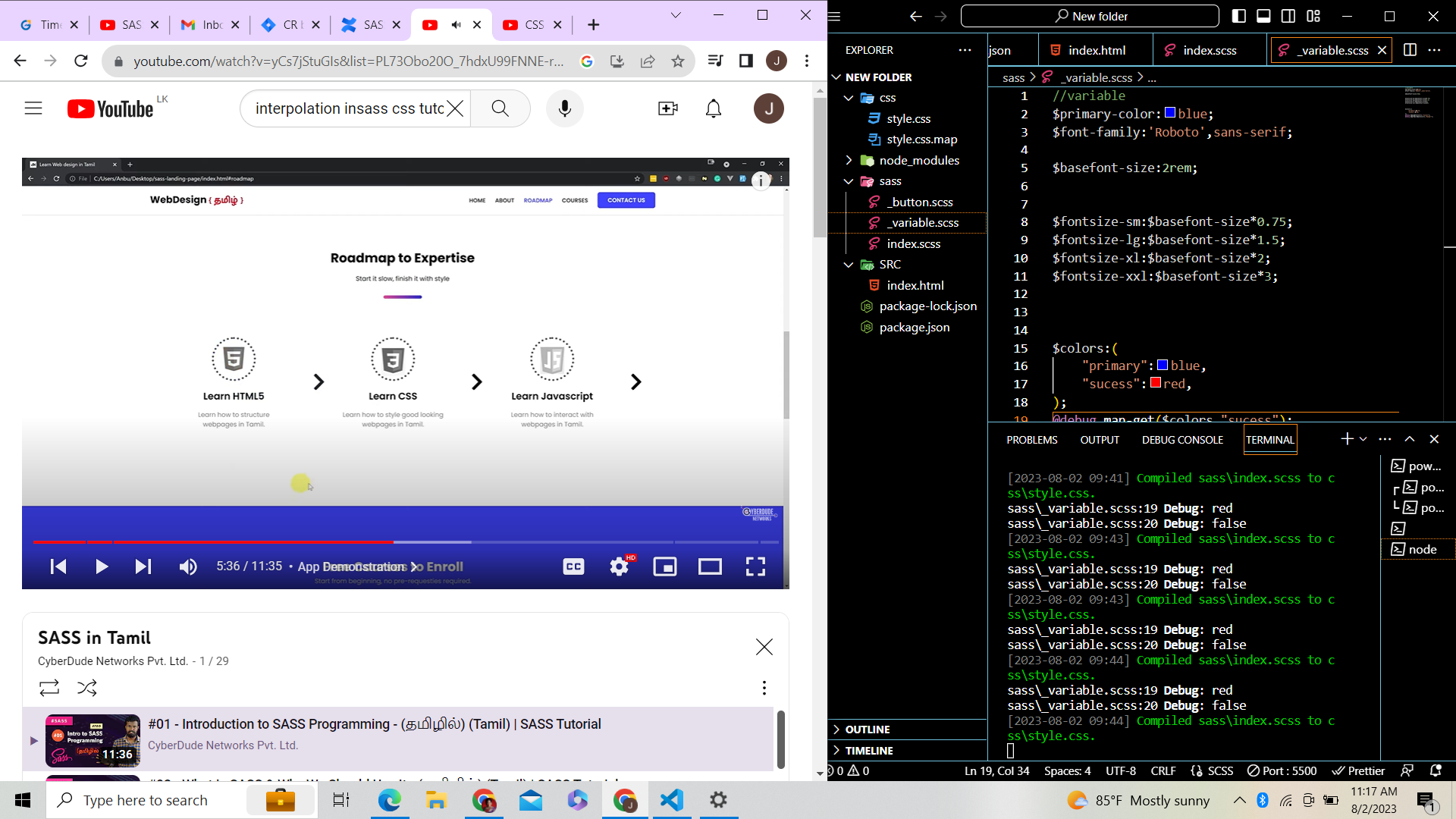Toggle playlist shuffle
Viewport: 1456px width, 819px height.
click(87, 688)
